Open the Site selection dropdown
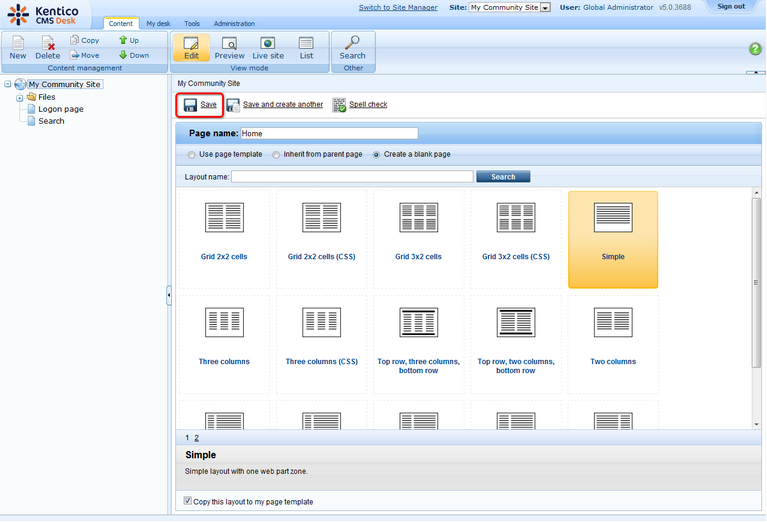Screen dimensions: 767x522 [x=545, y=7]
